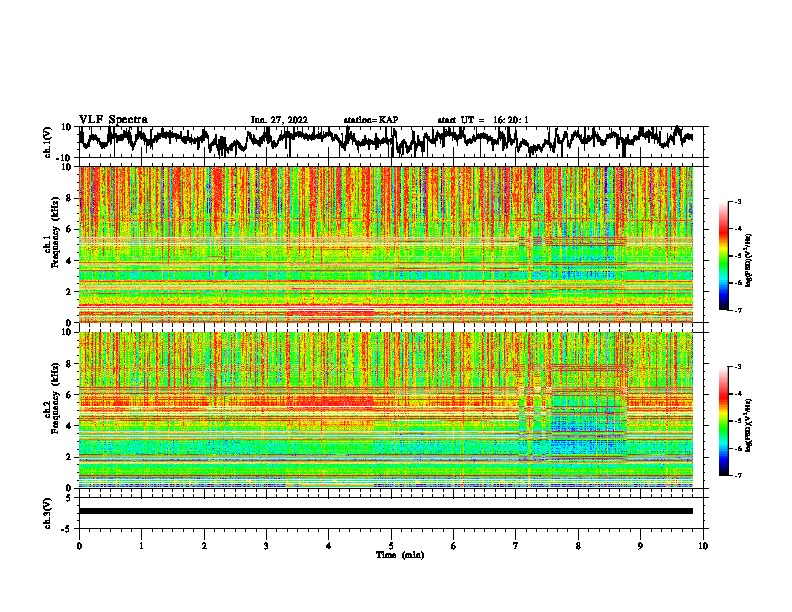Click the time-axis tick label '1'
Screen dimensions: 792x612
click(x=141, y=545)
